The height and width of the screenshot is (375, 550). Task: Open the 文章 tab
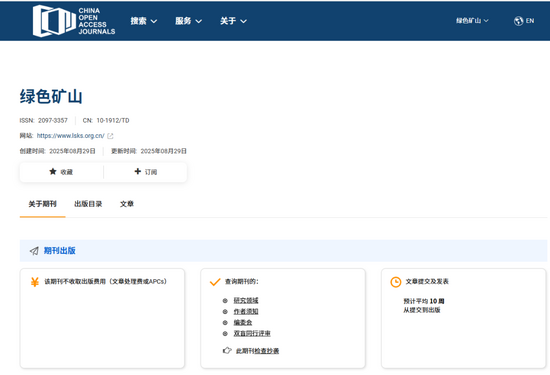coord(127,204)
